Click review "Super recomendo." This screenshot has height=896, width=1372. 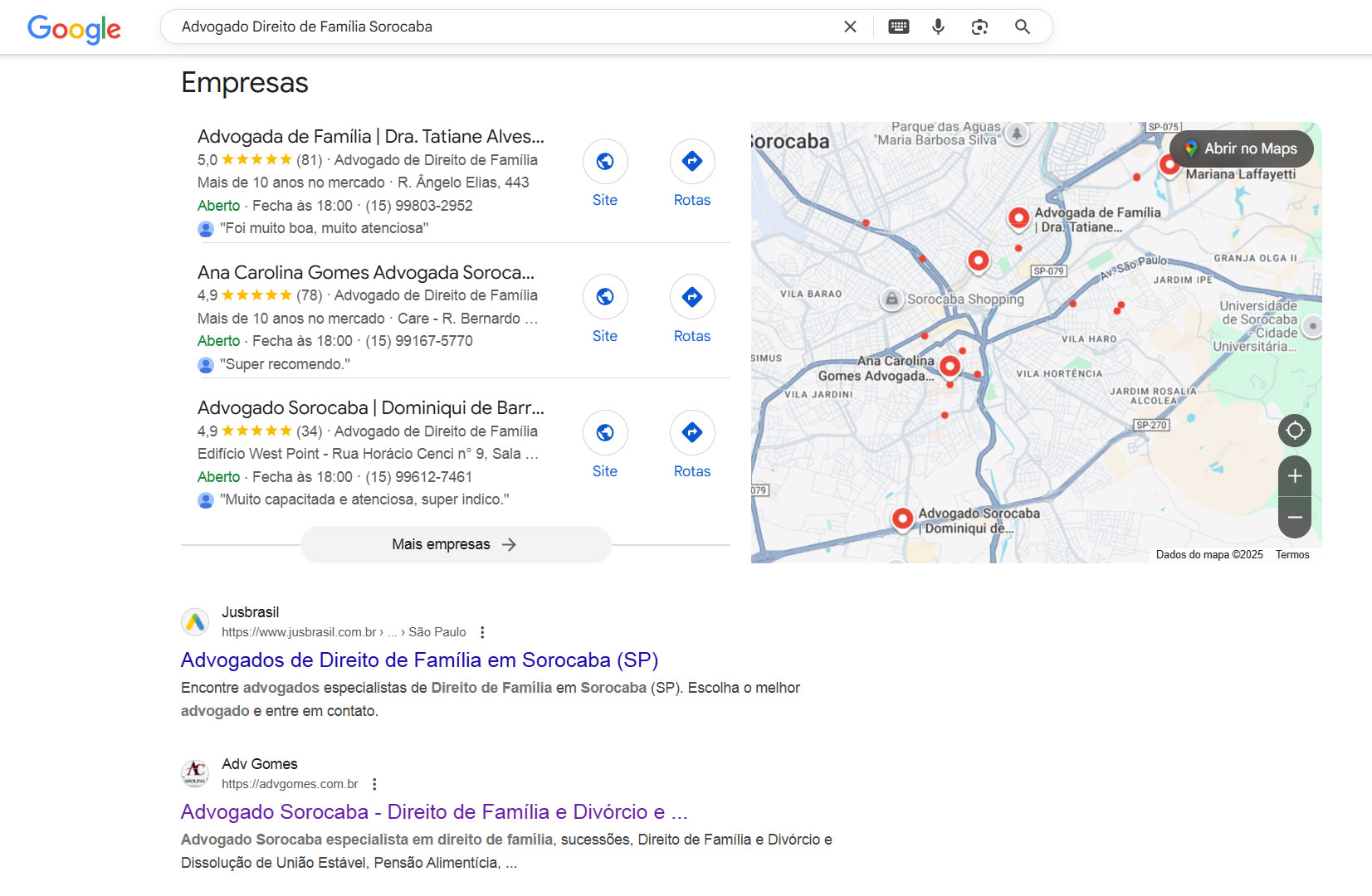[285, 364]
